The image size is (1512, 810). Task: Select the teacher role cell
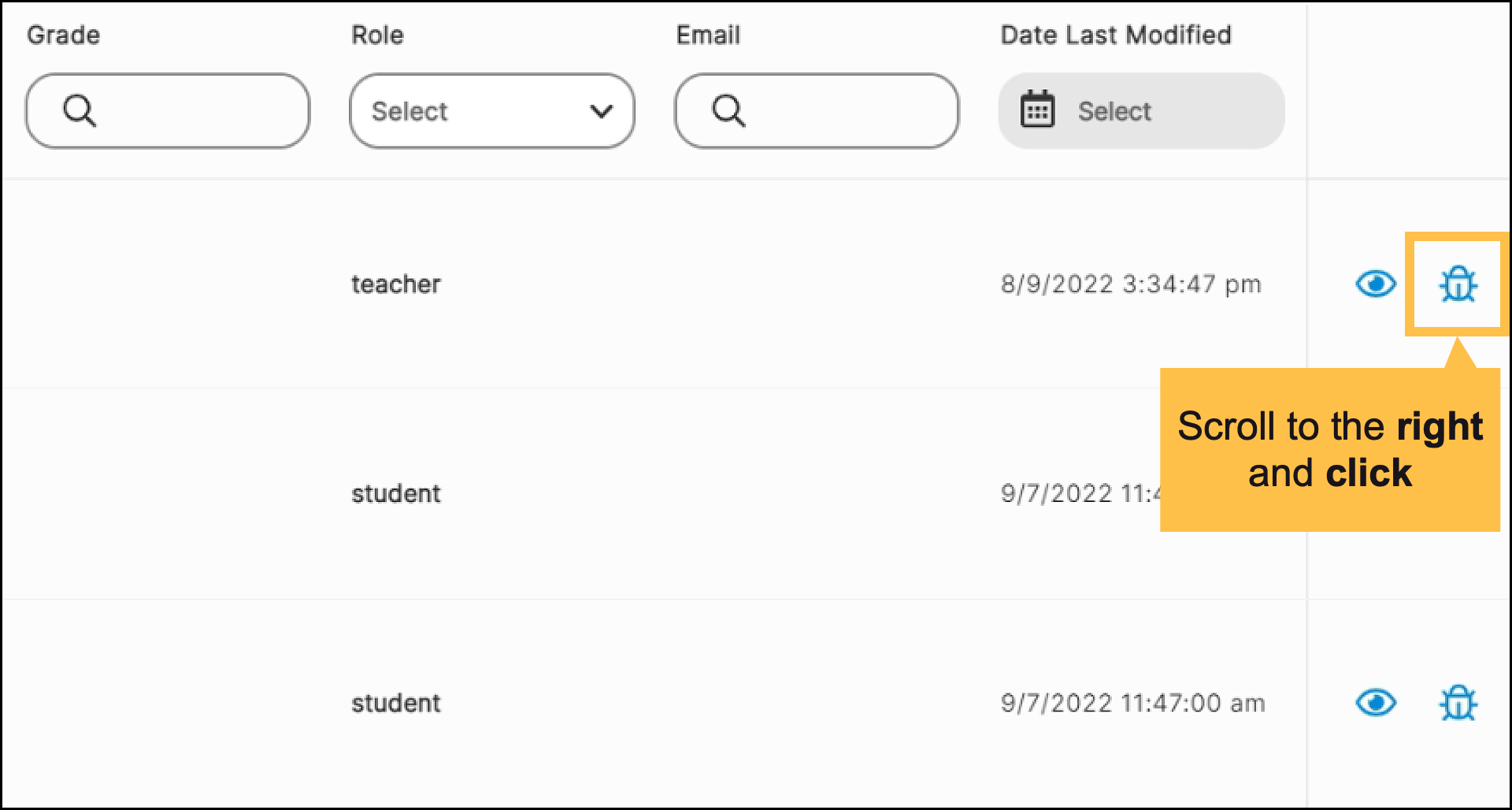pos(396,284)
